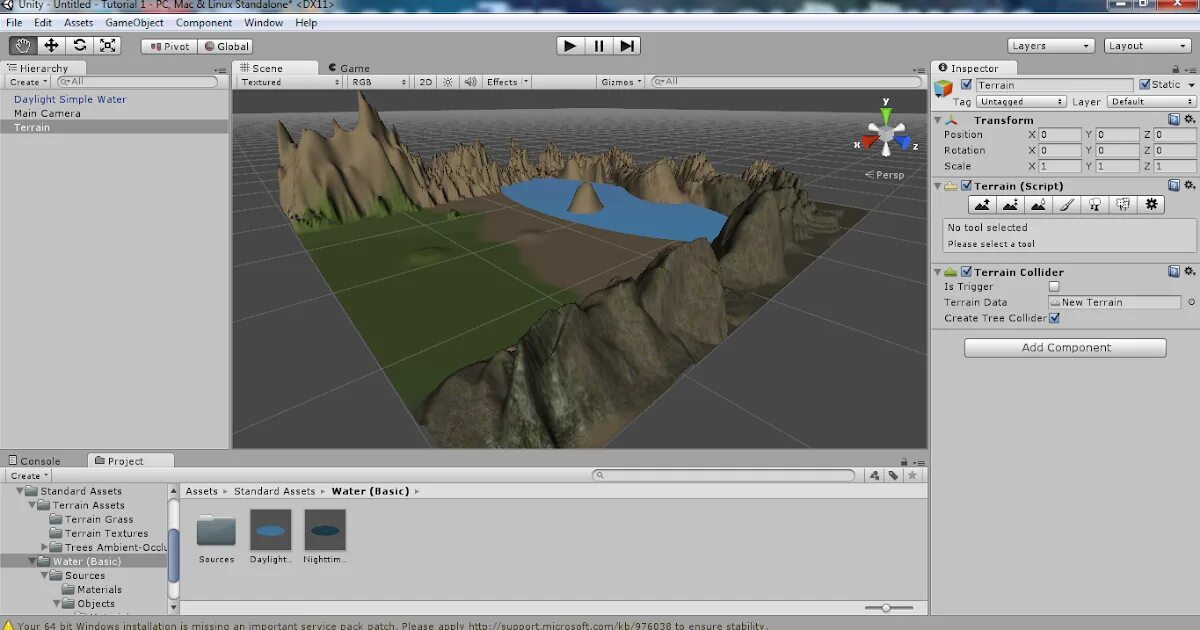The width and height of the screenshot is (1200, 630).
Task: Click the Pause button
Action: 598,46
